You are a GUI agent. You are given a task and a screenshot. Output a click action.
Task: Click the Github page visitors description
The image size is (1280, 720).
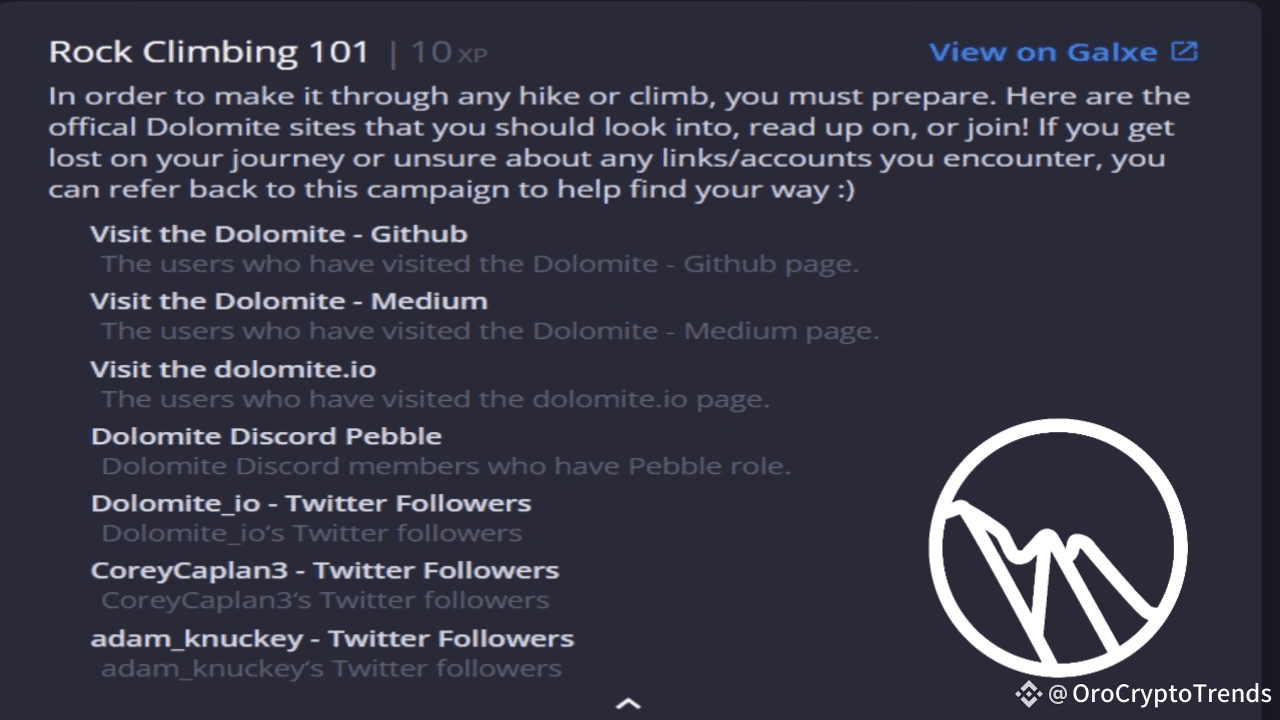[x=480, y=264]
